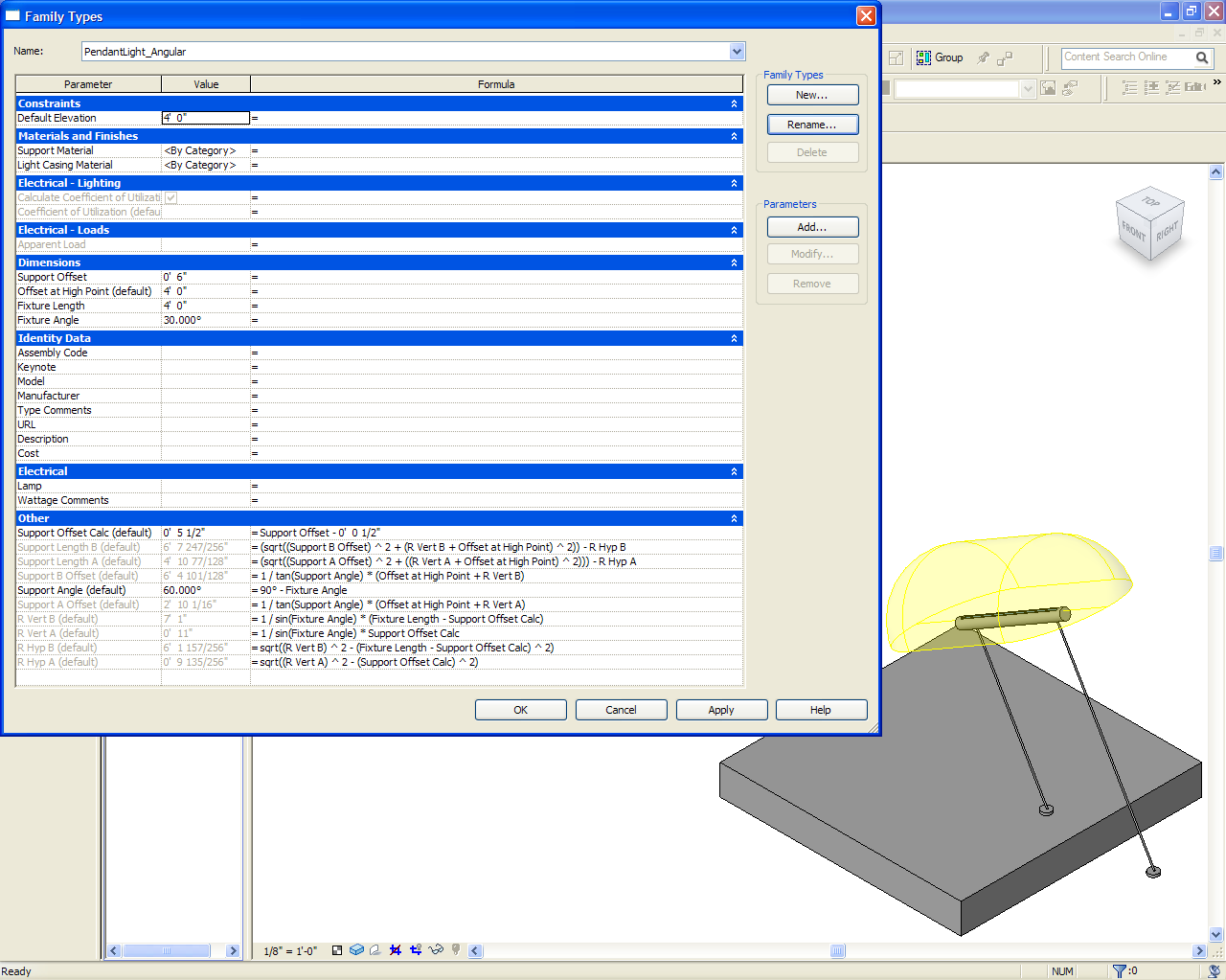
Task: Click the crop view icon
Action: [x=396, y=950]
